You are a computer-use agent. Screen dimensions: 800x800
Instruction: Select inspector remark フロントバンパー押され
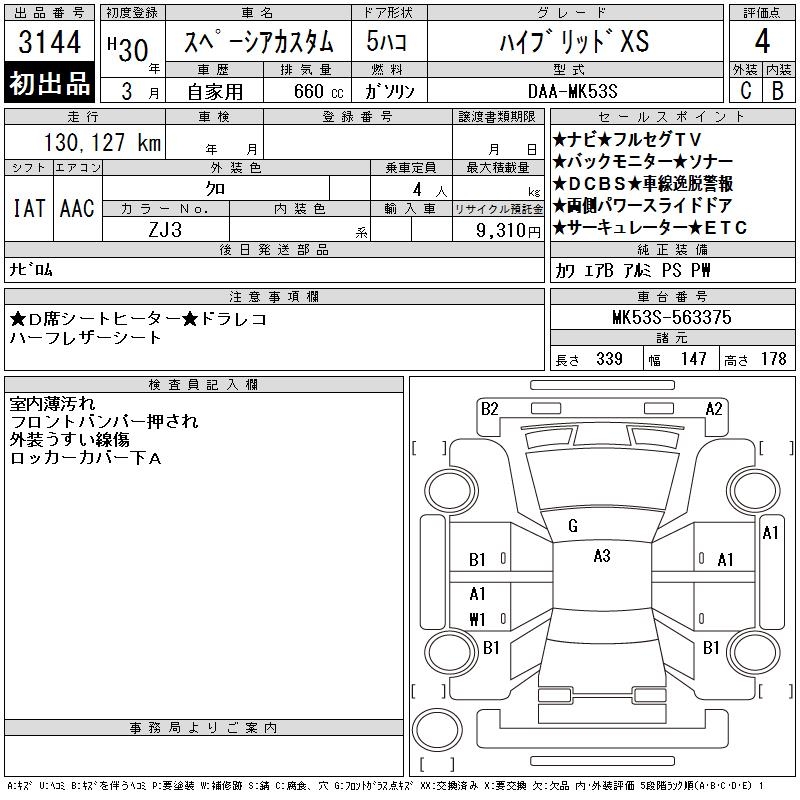coord(104,421)
